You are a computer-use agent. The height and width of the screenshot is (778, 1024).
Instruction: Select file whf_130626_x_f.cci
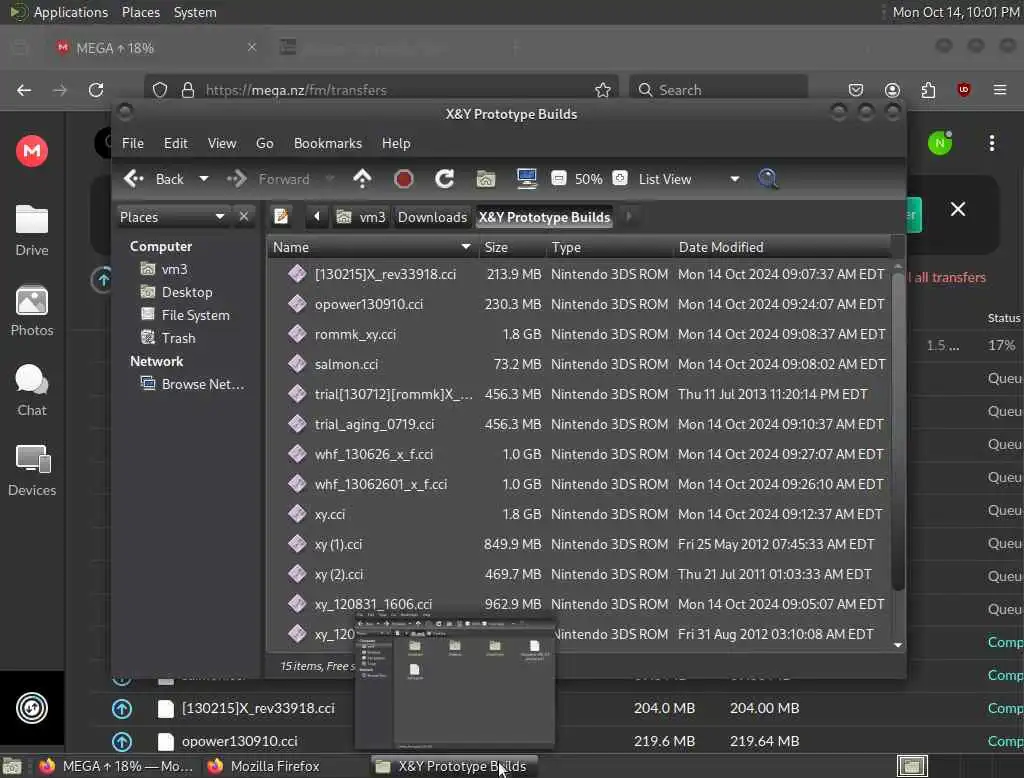(x=374, y=455)
